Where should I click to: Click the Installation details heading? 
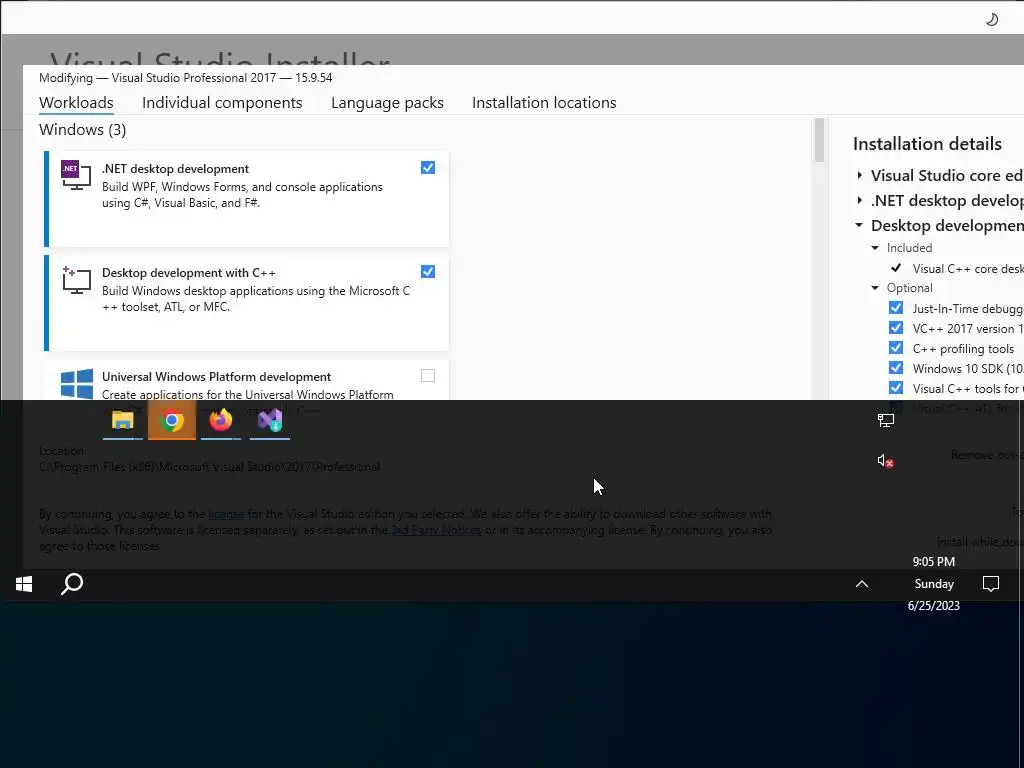[927, 144]
